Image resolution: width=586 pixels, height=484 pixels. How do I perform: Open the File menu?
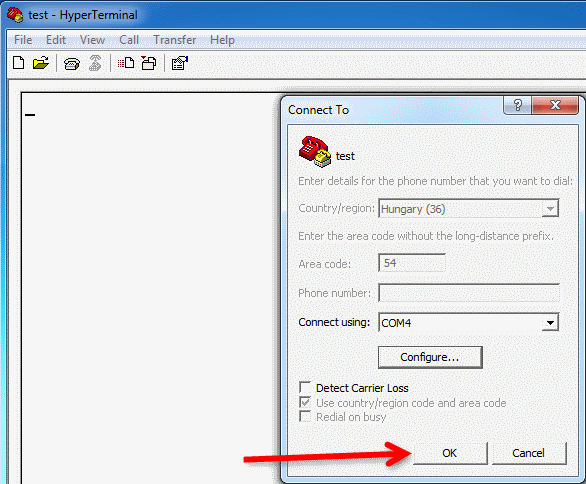23,40
